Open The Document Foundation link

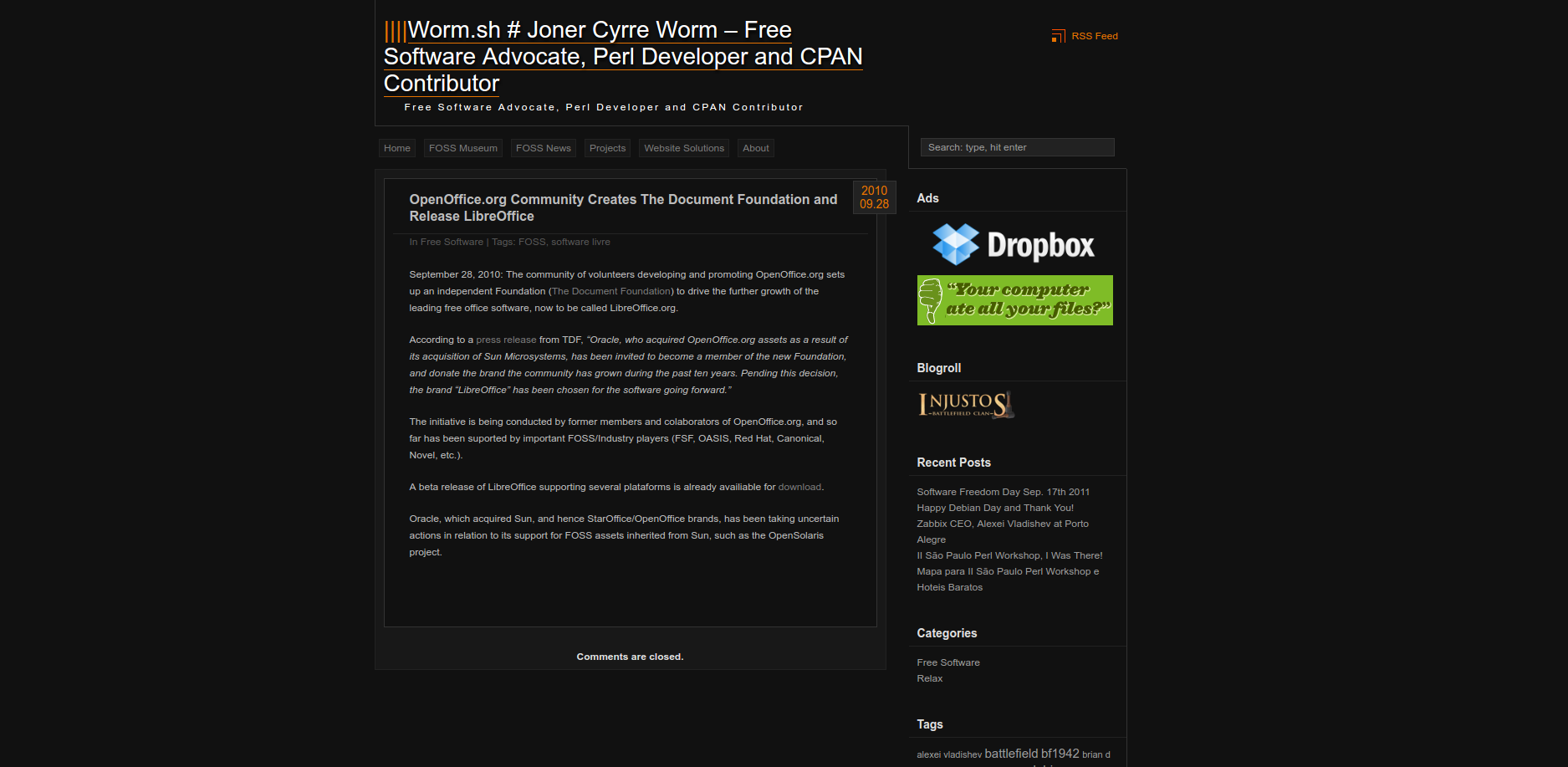611,291
